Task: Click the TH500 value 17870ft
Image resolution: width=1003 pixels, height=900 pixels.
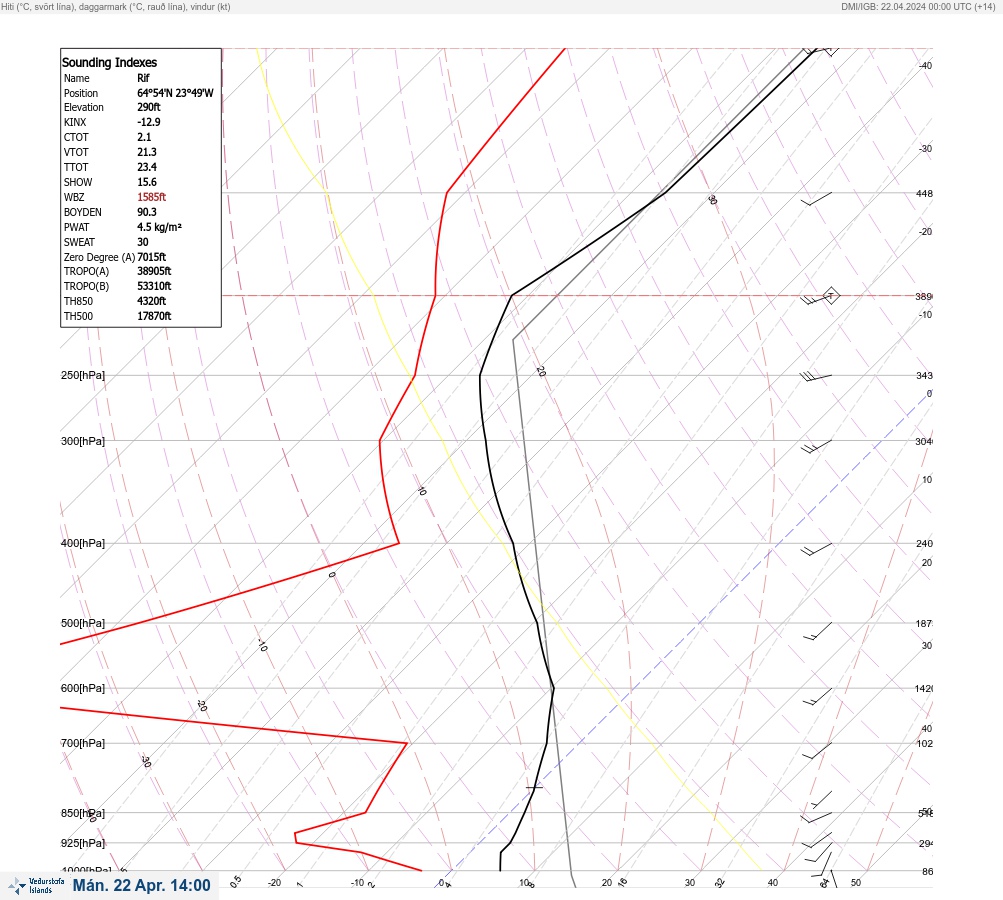Action: pyautogui.click(x=154, y=316)
